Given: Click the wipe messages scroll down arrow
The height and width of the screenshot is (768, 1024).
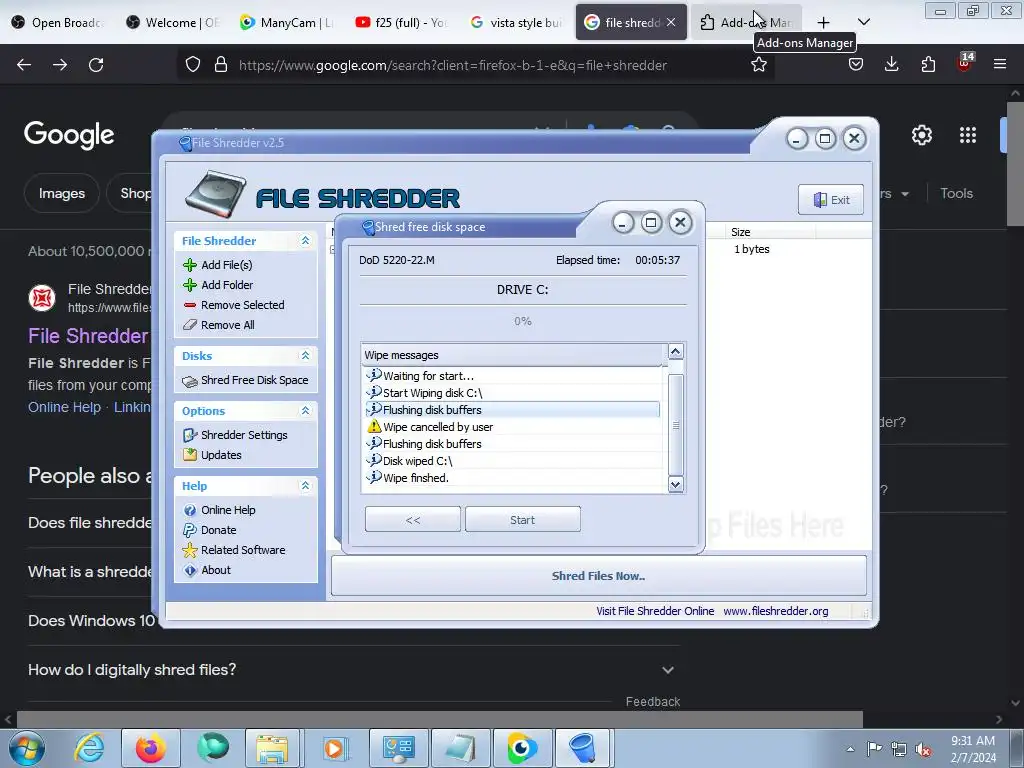Looking at the screenshot, I should 676,485.
